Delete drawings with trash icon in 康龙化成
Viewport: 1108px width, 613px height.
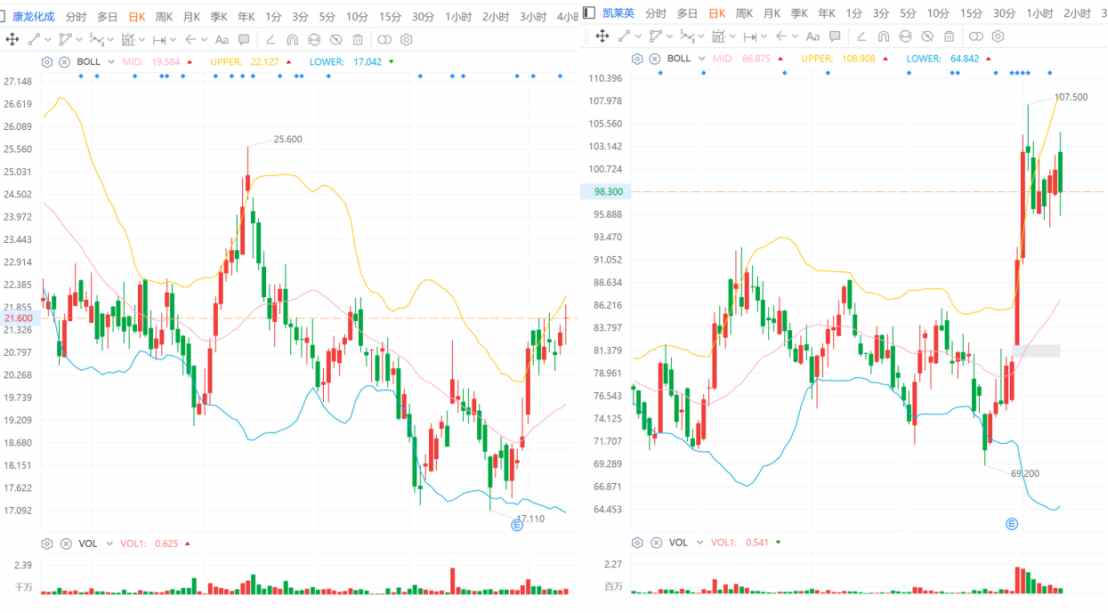[358, 40]
